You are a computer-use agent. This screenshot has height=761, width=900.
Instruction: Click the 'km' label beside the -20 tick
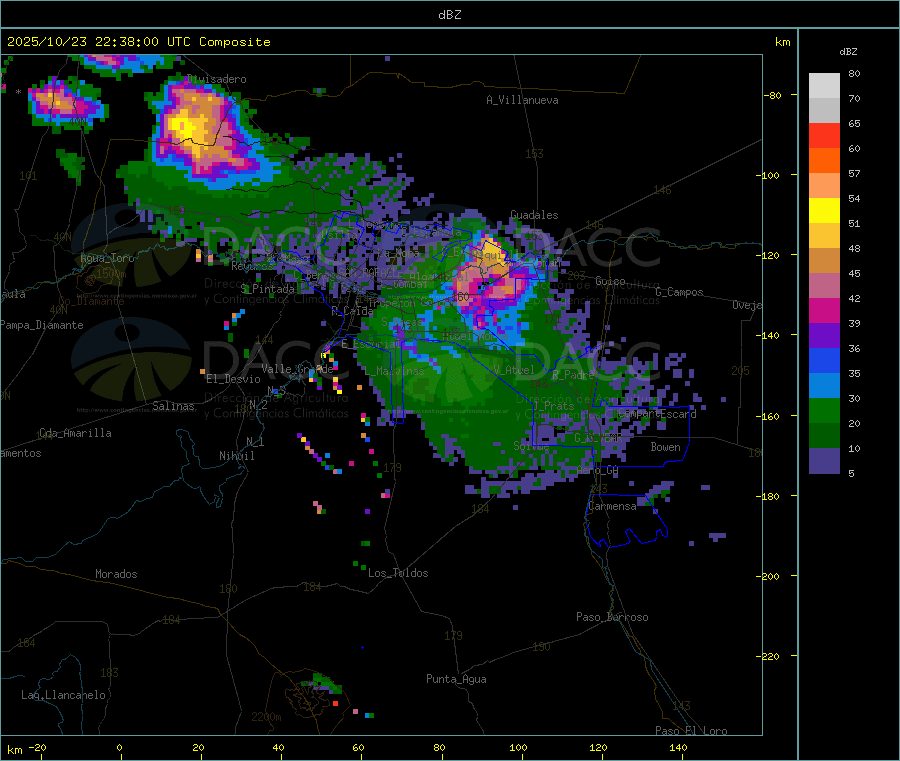(14, 750)
